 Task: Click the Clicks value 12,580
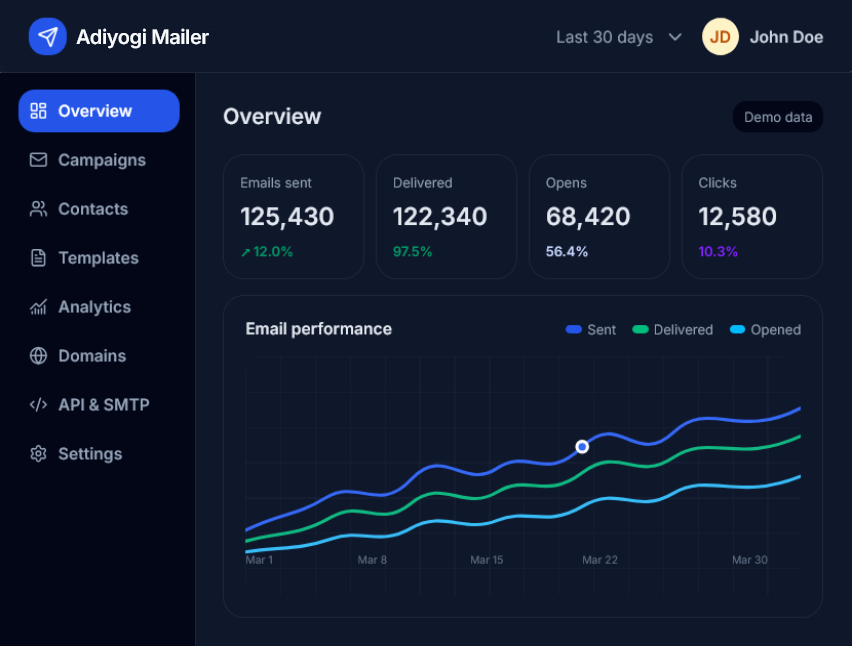(737, 216)
